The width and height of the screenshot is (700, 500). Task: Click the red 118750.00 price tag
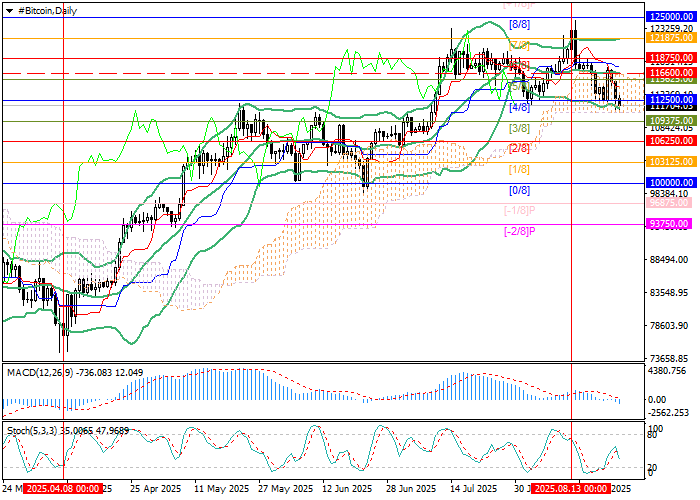click(x=671, y=59)
